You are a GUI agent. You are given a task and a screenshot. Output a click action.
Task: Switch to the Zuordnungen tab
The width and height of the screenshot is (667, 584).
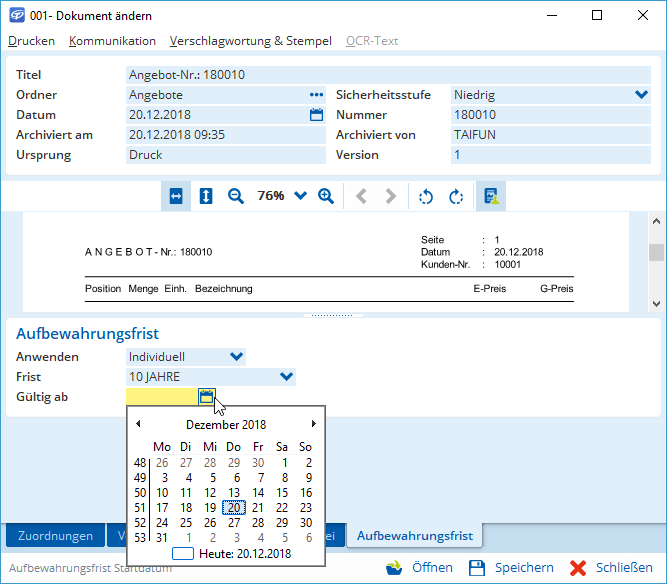tap(55, 536)
